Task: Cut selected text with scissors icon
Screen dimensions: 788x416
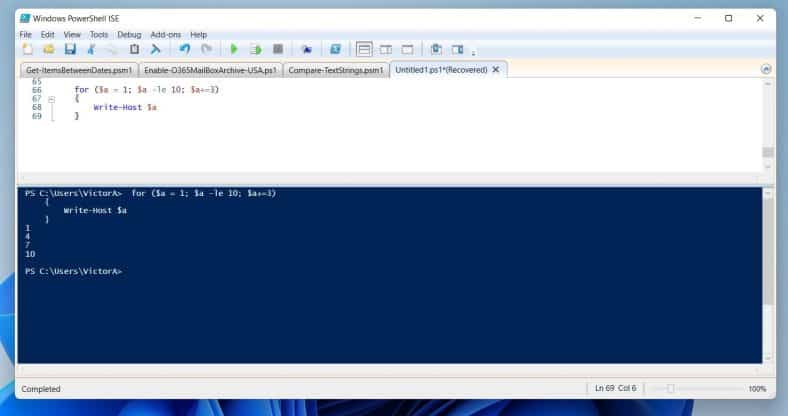Action: coord(91,49)
